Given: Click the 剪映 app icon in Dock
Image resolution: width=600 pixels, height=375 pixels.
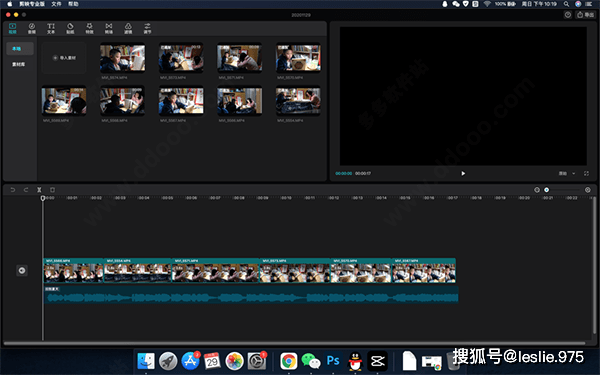Looking at the screenshot, I should [377, 361].
